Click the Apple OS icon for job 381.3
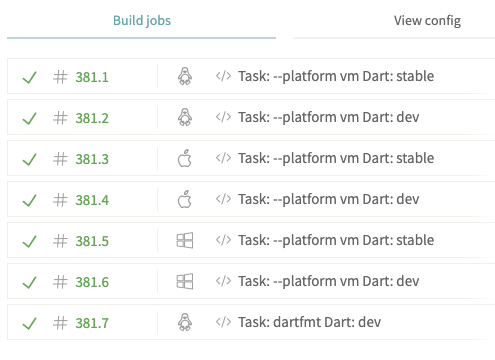Viewport: 495px width, 360px height. (185, 158)
